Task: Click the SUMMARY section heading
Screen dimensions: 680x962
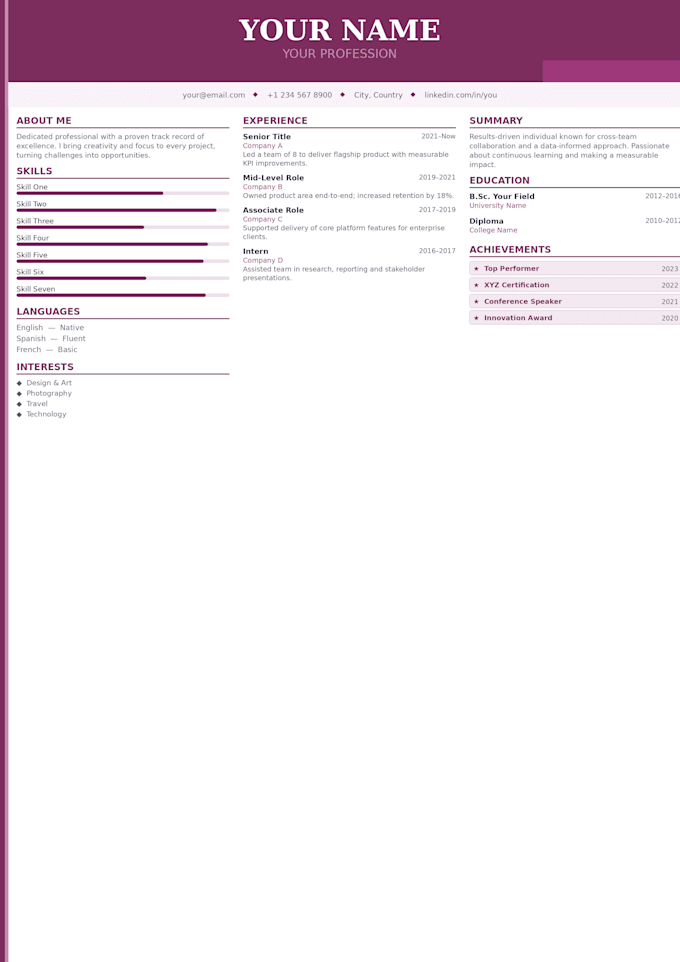Action: click(496, 121)
